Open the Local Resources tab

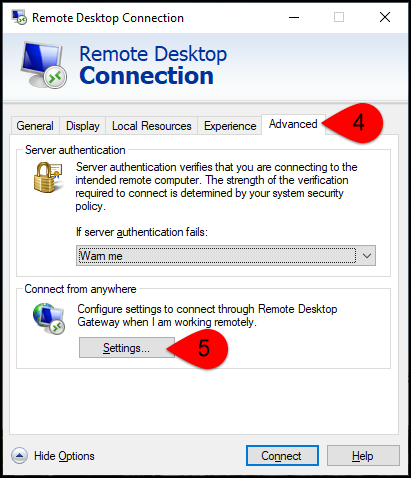[152, 126]
